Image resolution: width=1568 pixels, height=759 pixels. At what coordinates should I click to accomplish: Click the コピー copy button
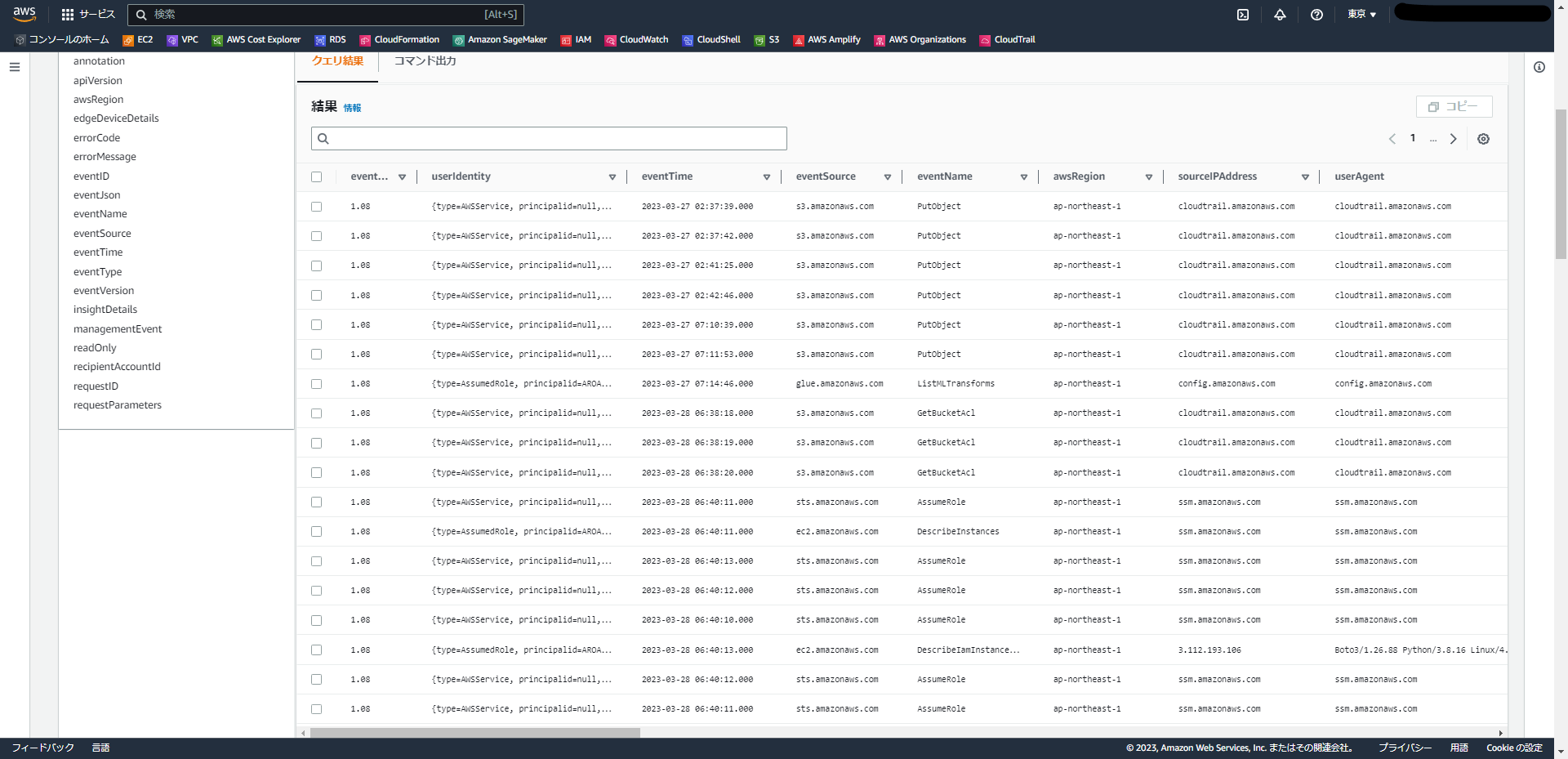click(x=1454, y=107)
